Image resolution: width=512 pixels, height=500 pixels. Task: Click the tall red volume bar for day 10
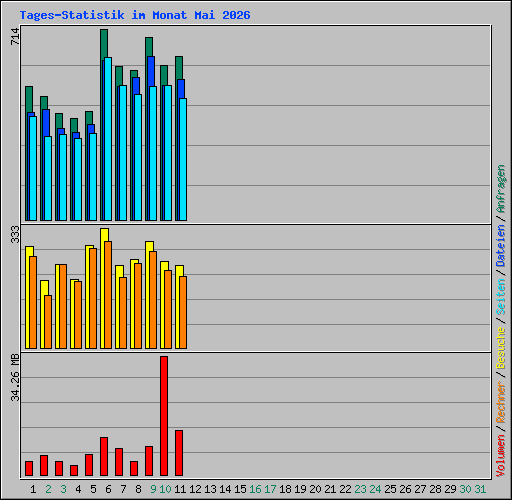(x=164, y=416)
